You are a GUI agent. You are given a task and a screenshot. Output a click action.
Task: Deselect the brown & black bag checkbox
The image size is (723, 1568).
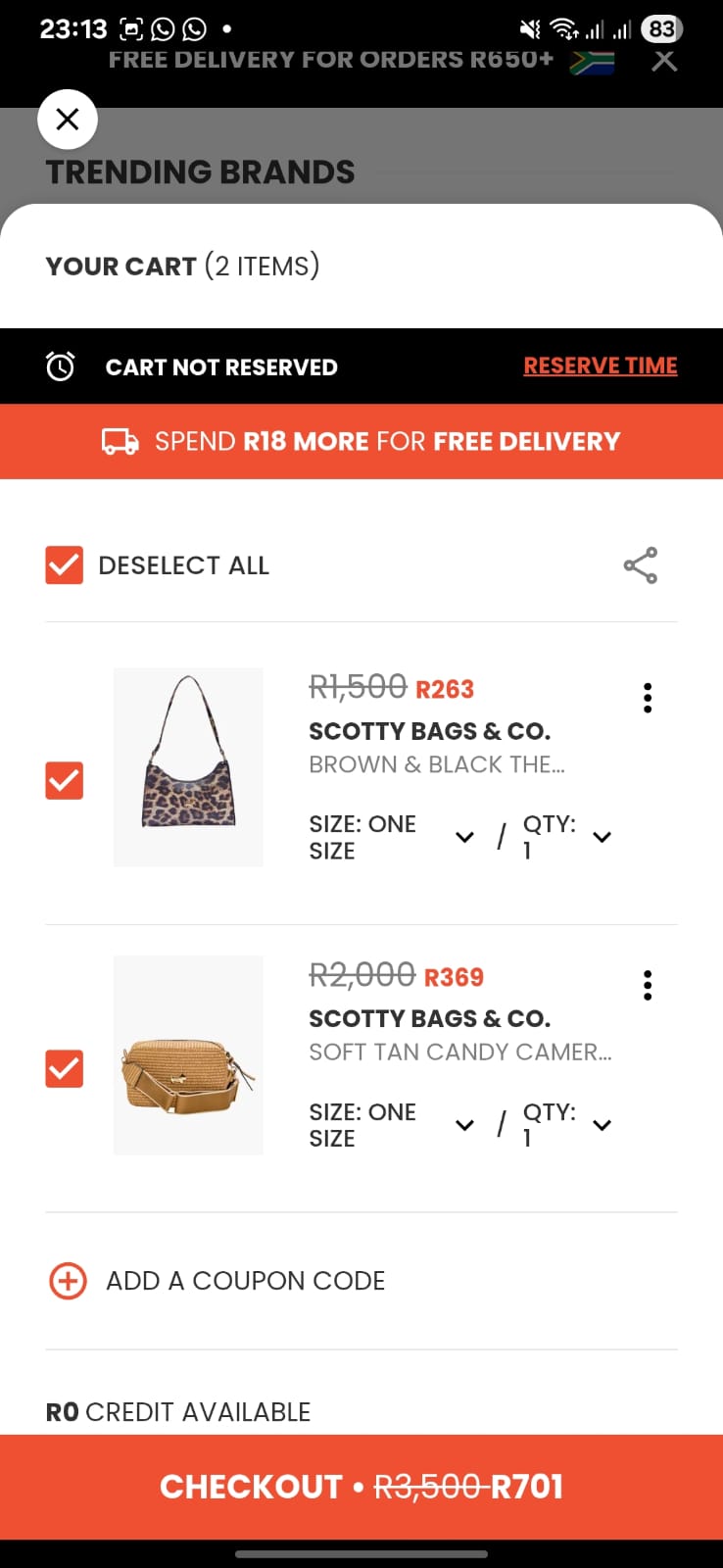[65, 781]
